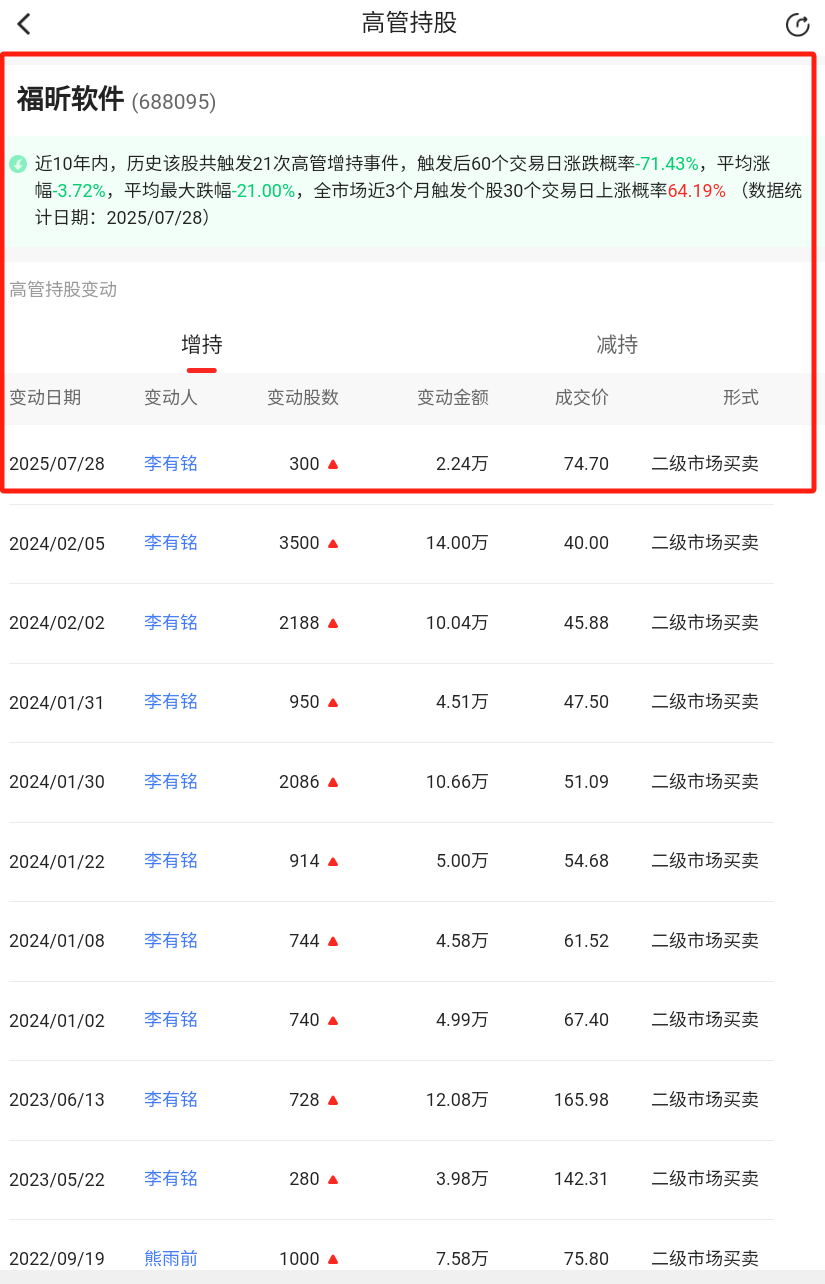The height and width of the screenshot is (1284, 825).
Task: Tap the stock code (688095)
Action: pyautogui.click(x=174, y=101)
